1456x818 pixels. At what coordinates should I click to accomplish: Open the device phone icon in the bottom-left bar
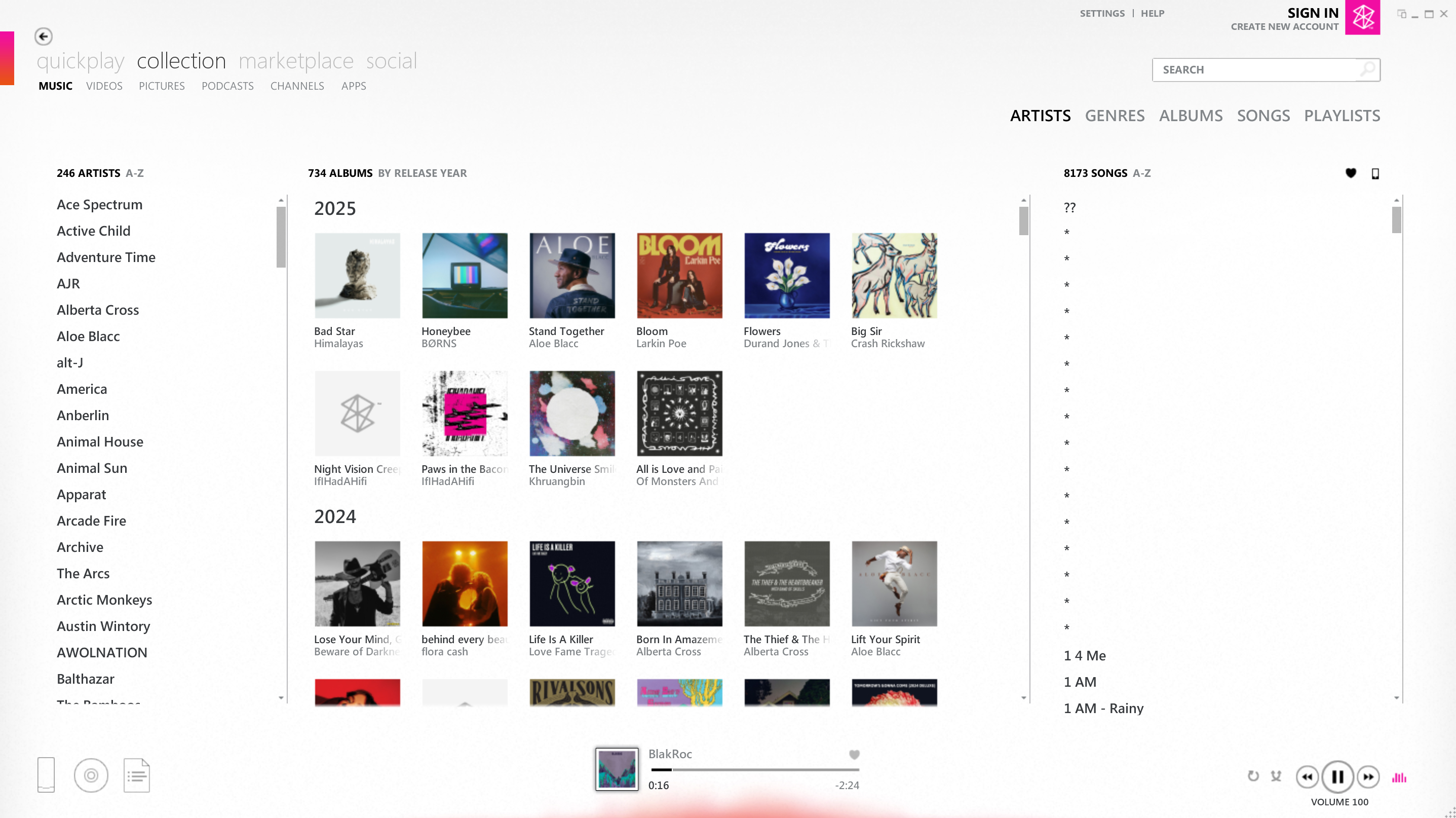[x=46, y=775]
